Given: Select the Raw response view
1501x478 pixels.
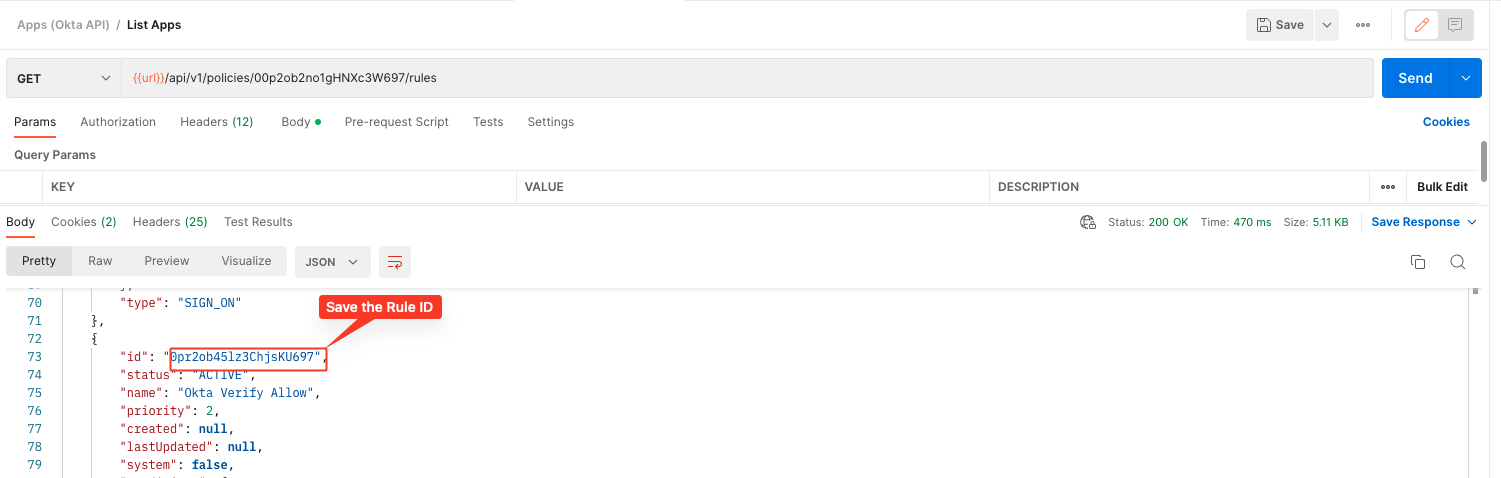Looking at the screenshot, I should (x=100, y=261).
